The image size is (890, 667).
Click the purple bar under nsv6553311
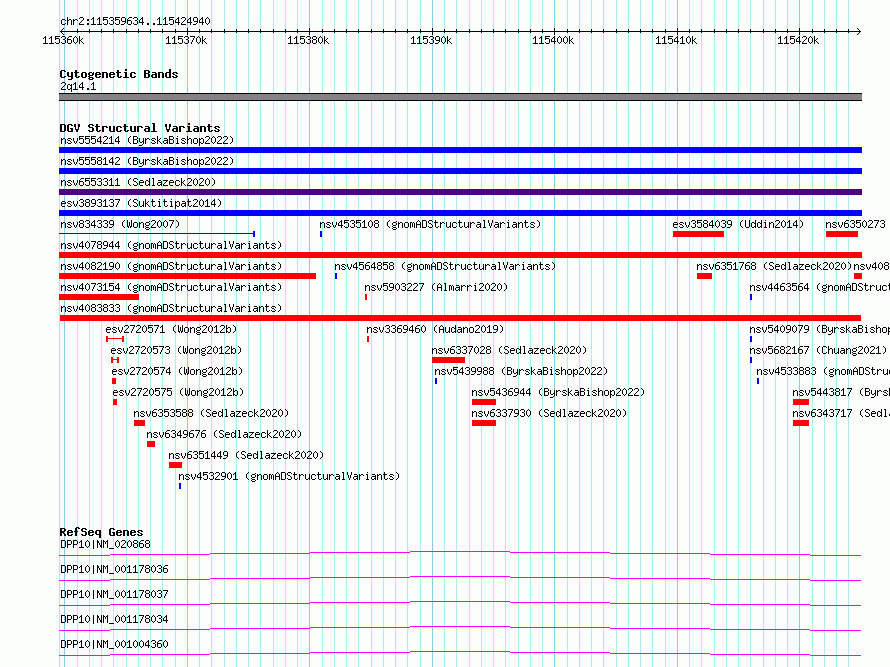point(460,192)
